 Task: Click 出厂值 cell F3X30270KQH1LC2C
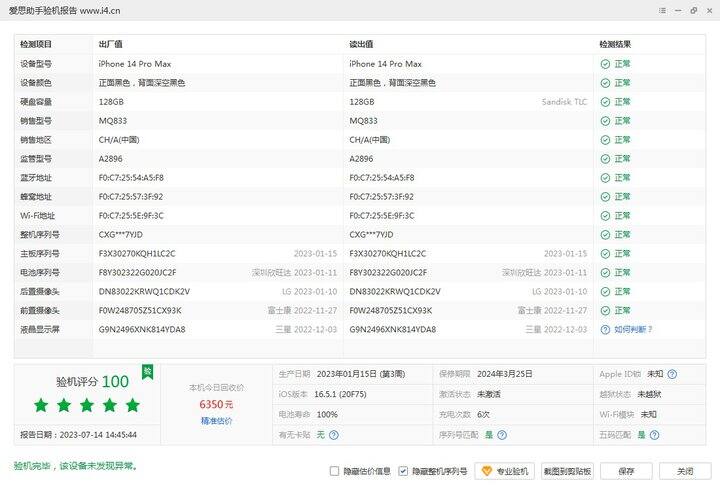pyautogui.click(x=137, y=253)
